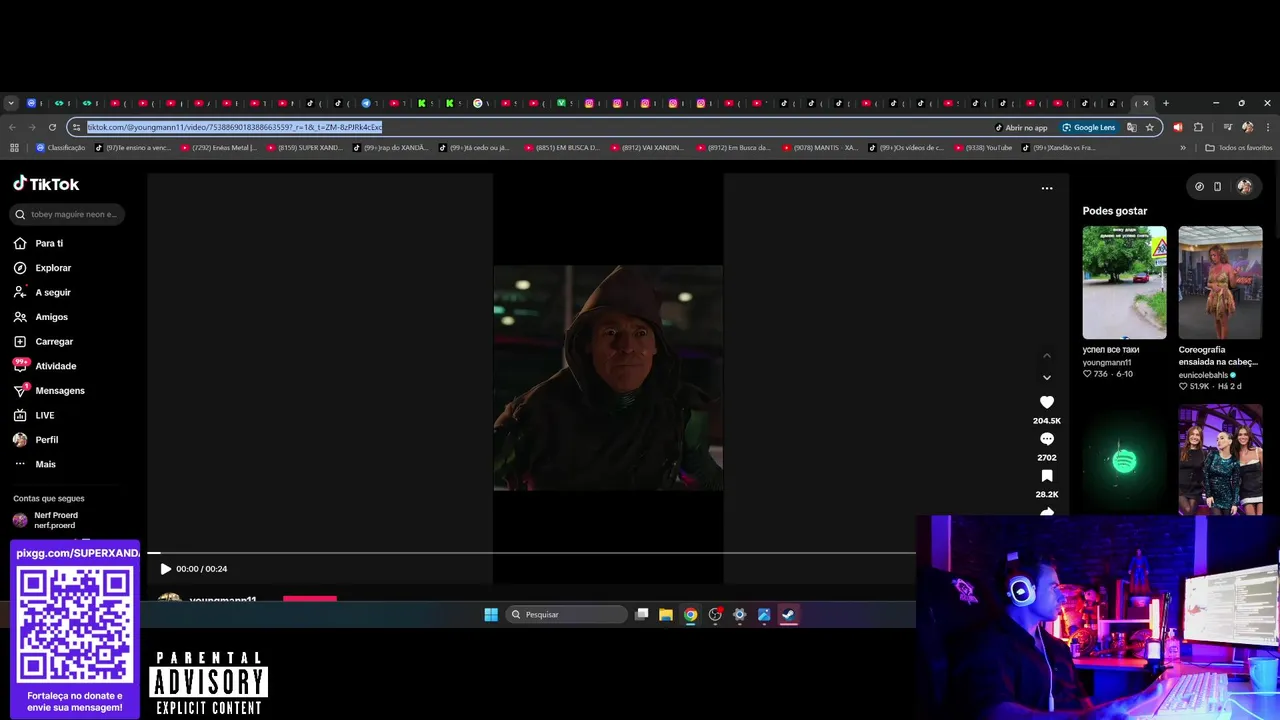Go back in browser history
Viewport: 1280px width, 720px height.
tap(12, 127)
